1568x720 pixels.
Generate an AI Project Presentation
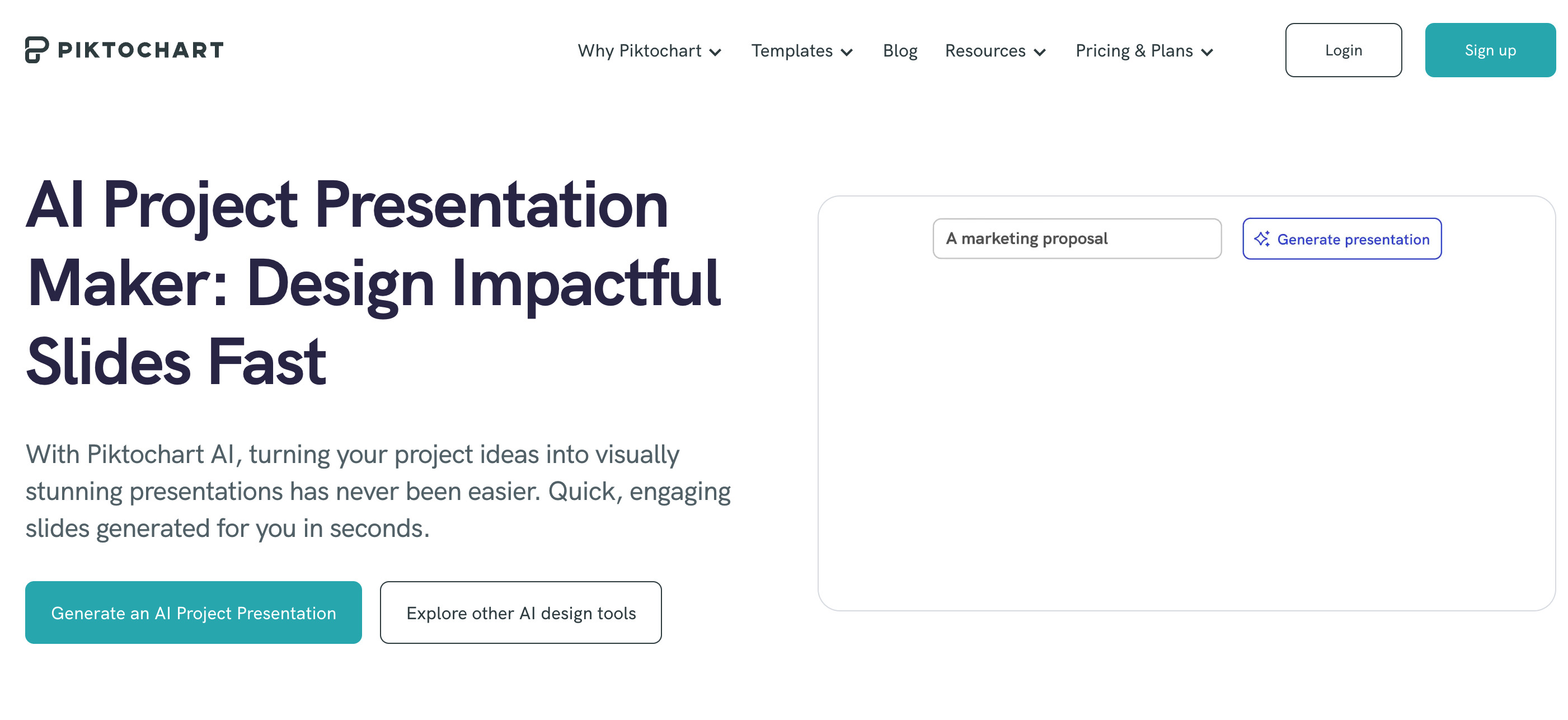193,612
